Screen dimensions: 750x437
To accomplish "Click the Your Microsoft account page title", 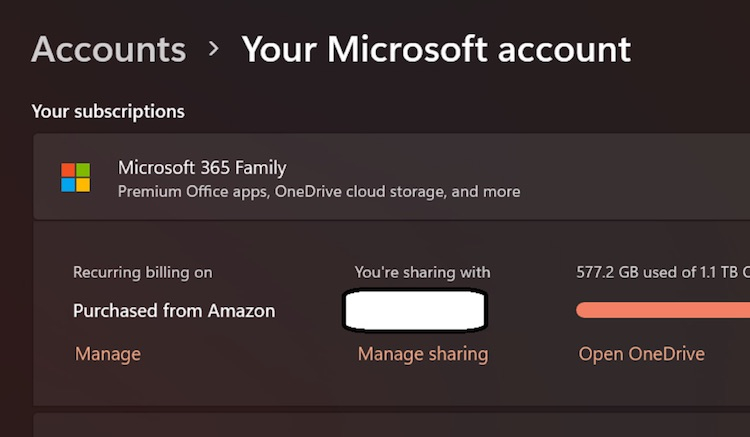I will click(436, 49).
